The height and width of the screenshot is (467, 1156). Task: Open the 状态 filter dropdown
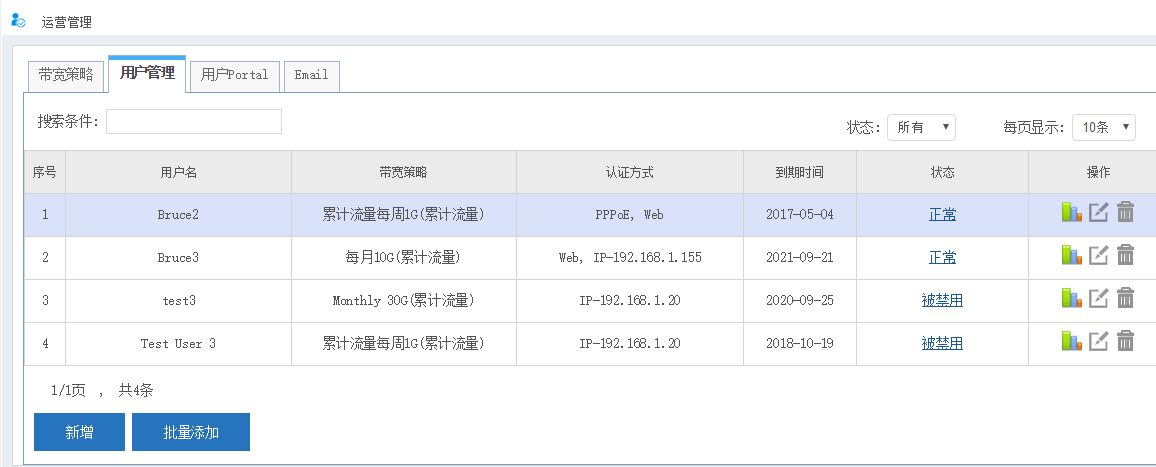(921, 127)
